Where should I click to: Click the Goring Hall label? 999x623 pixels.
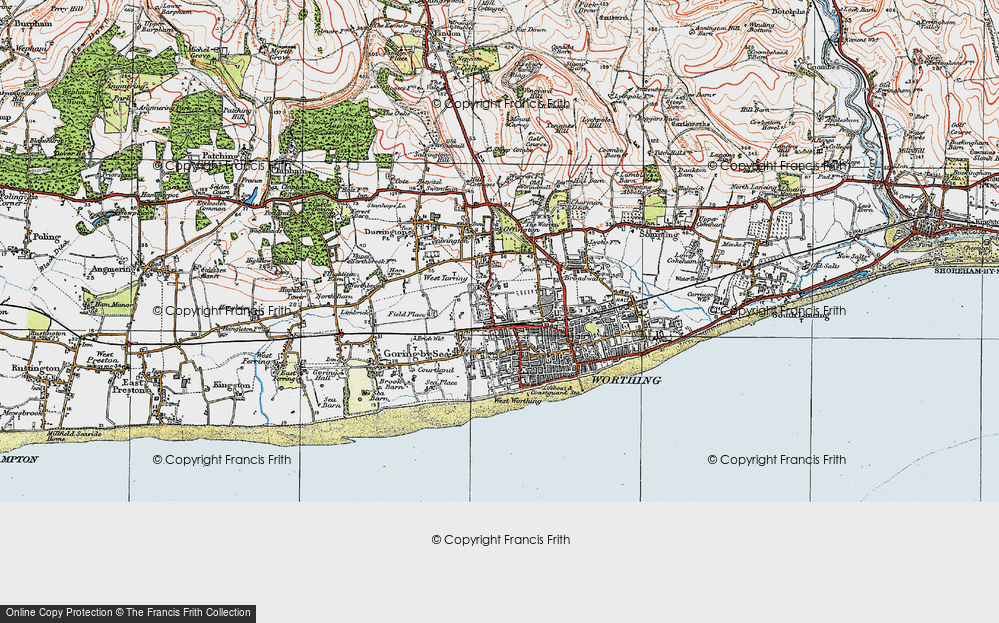pos(327,375)
